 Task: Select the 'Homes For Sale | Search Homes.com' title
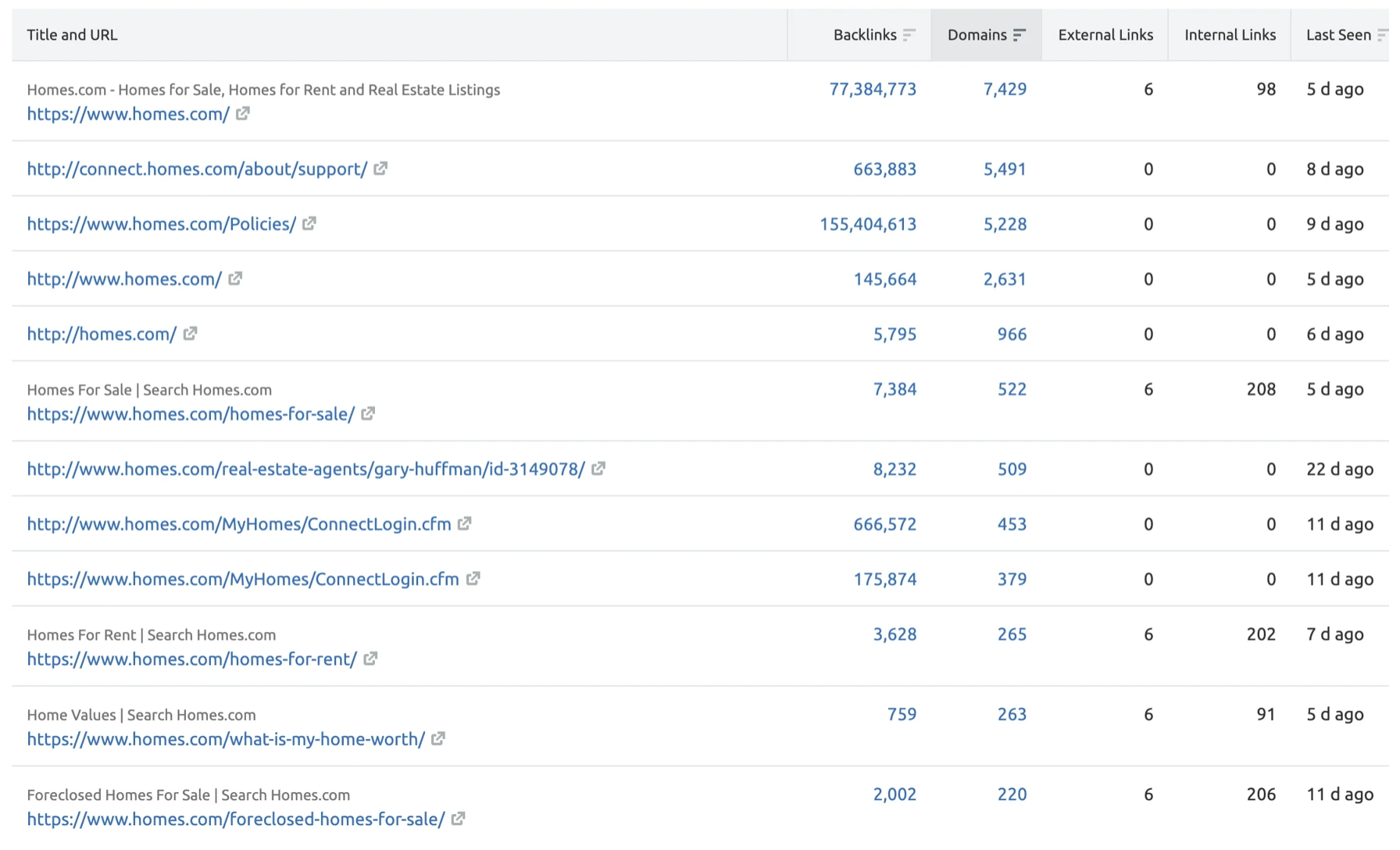click(x=149, y=390)
